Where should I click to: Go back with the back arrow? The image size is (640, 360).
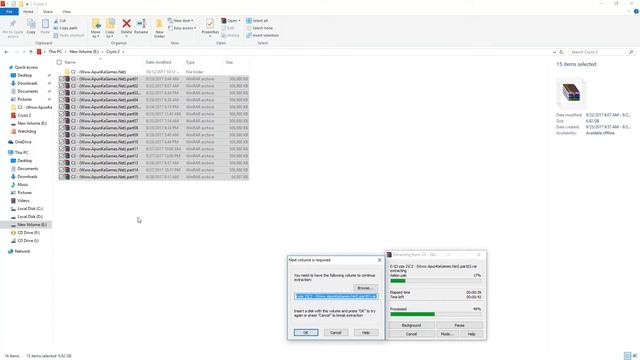(x=6, y=52)
